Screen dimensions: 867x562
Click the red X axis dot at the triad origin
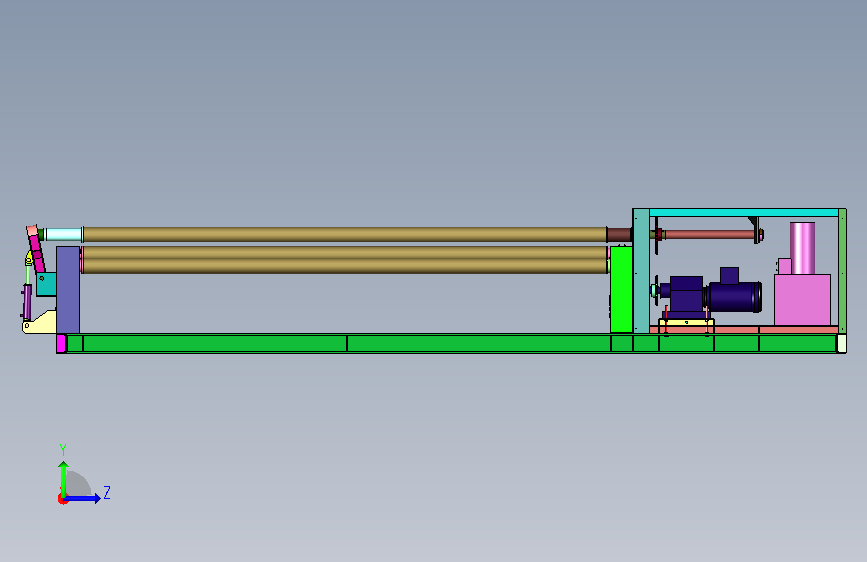tap(62, 500)
